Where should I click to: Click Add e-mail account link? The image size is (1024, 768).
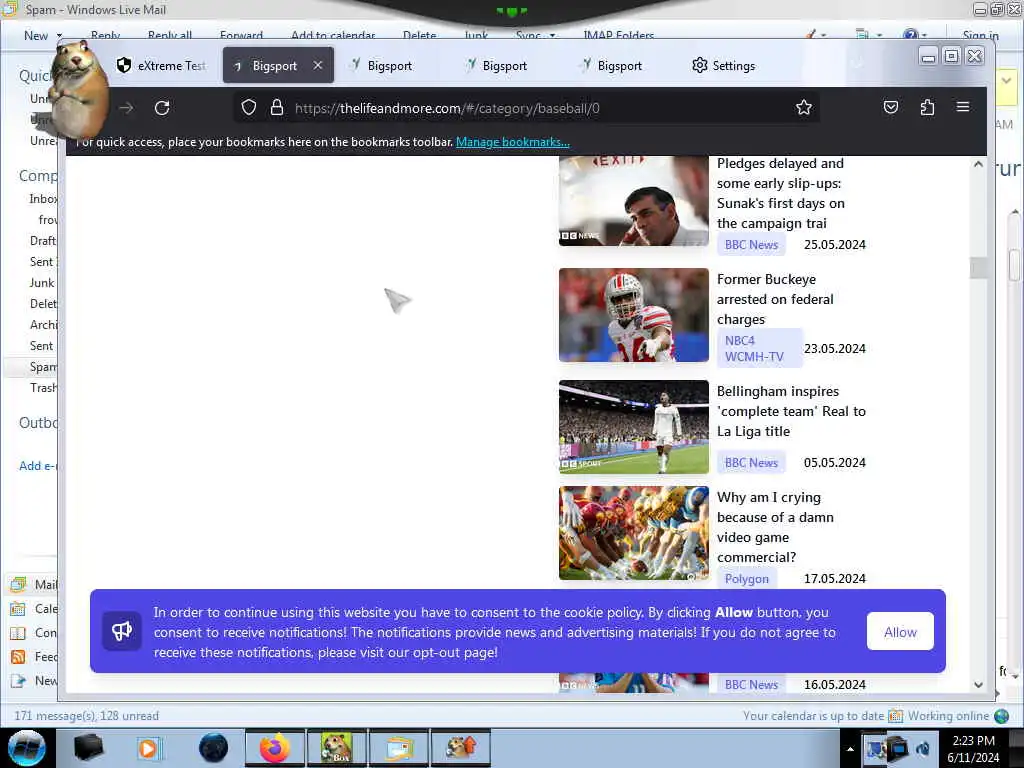click(39, 466)
